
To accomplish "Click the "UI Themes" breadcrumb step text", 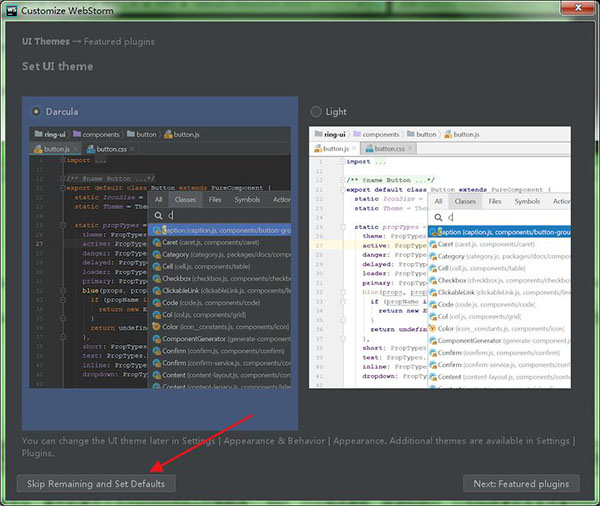I will click(46, 41).
